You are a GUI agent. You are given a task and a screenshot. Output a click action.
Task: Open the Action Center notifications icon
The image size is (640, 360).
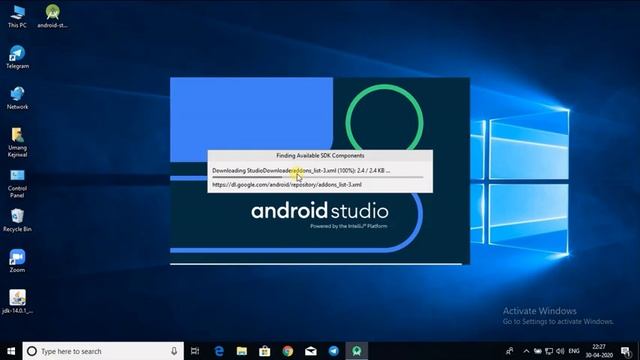(626, 351)
